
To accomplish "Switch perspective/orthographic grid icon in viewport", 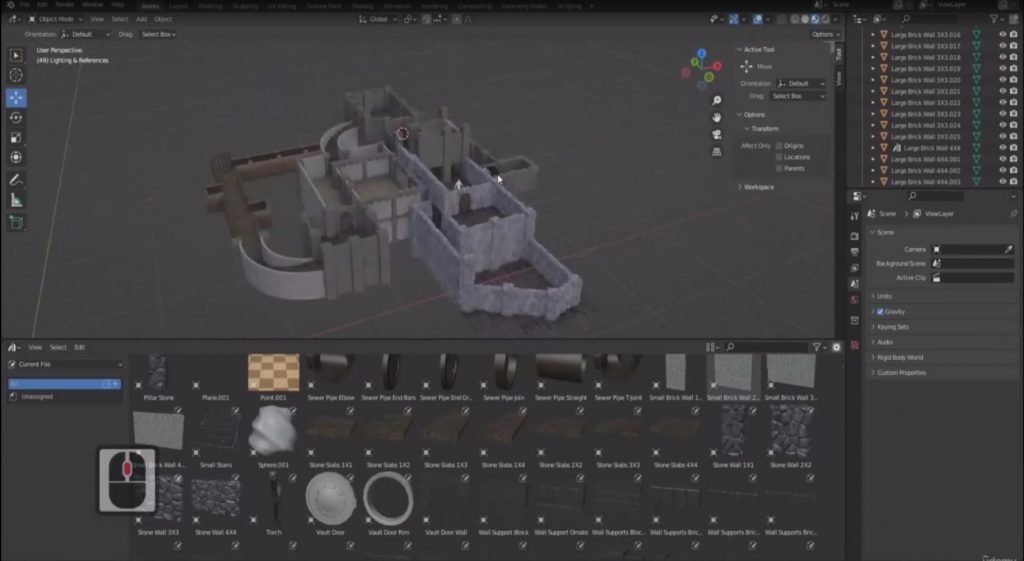I will tap(716, 152).
